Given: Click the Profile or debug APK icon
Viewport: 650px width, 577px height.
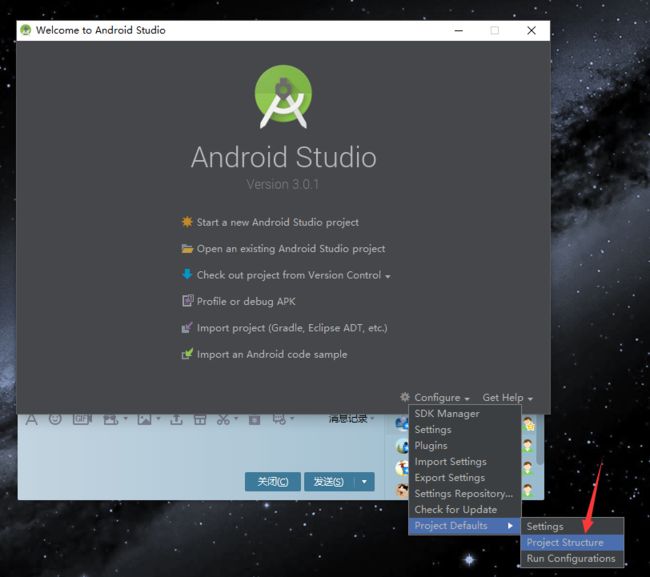Looking at the screenshot, I should [x=187, y=301].
